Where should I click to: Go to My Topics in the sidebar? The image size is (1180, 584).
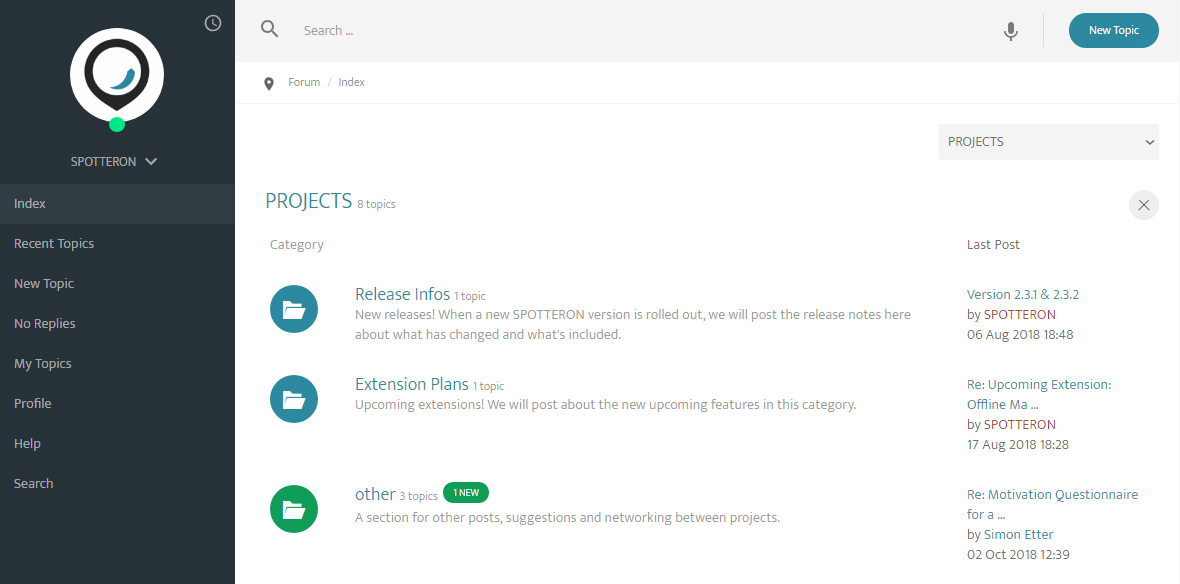[43, 364]
